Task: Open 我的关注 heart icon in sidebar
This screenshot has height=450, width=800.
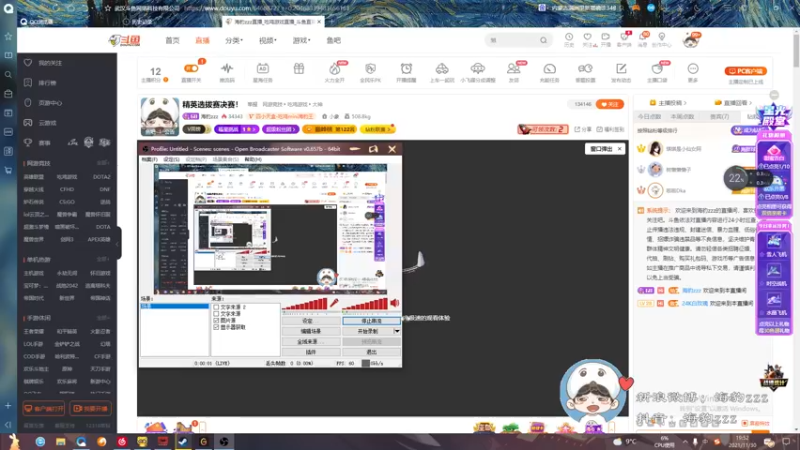Action: click(x=28, y=63)
